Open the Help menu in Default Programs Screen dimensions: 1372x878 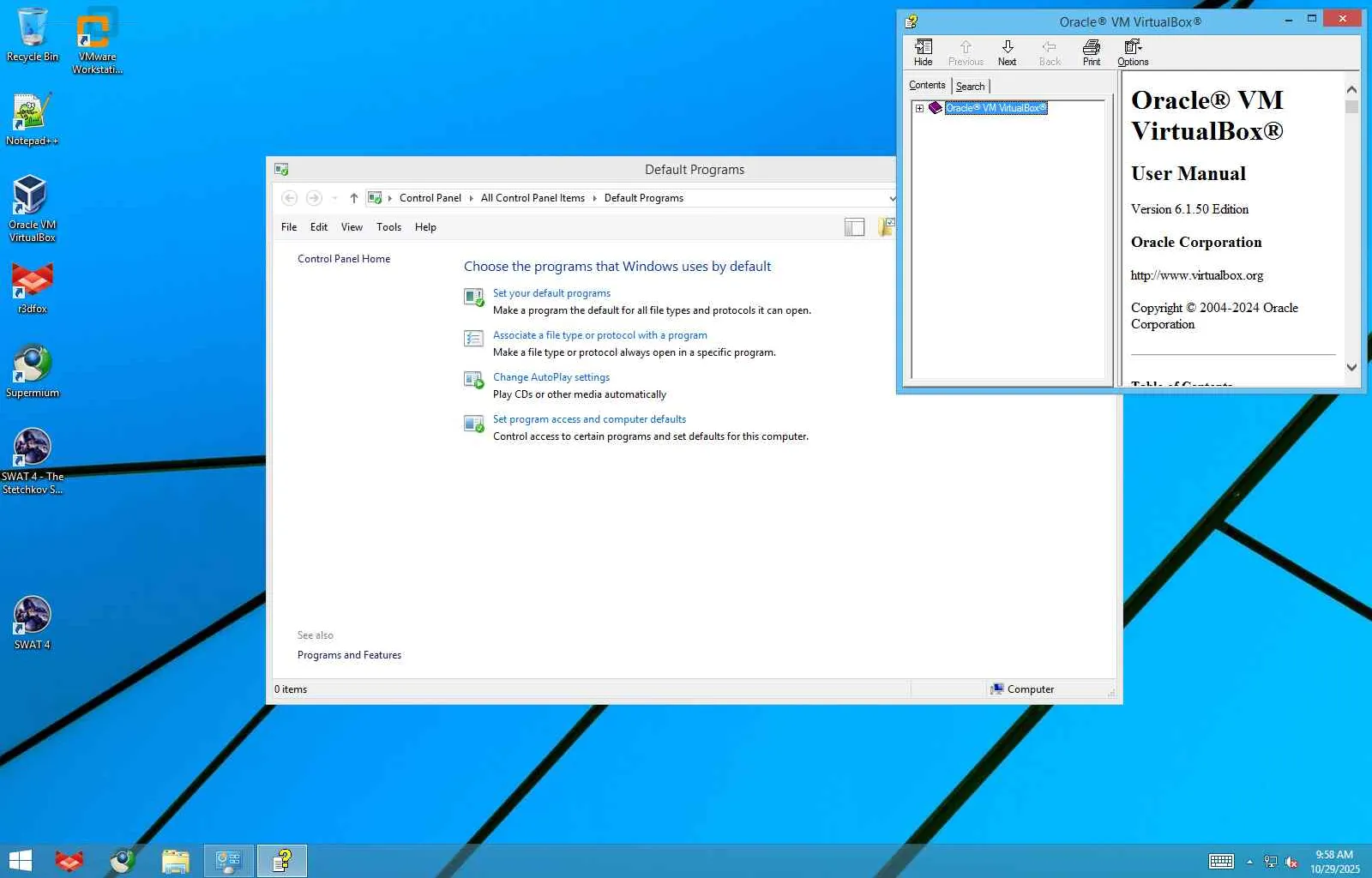click(x=425, y=227)
